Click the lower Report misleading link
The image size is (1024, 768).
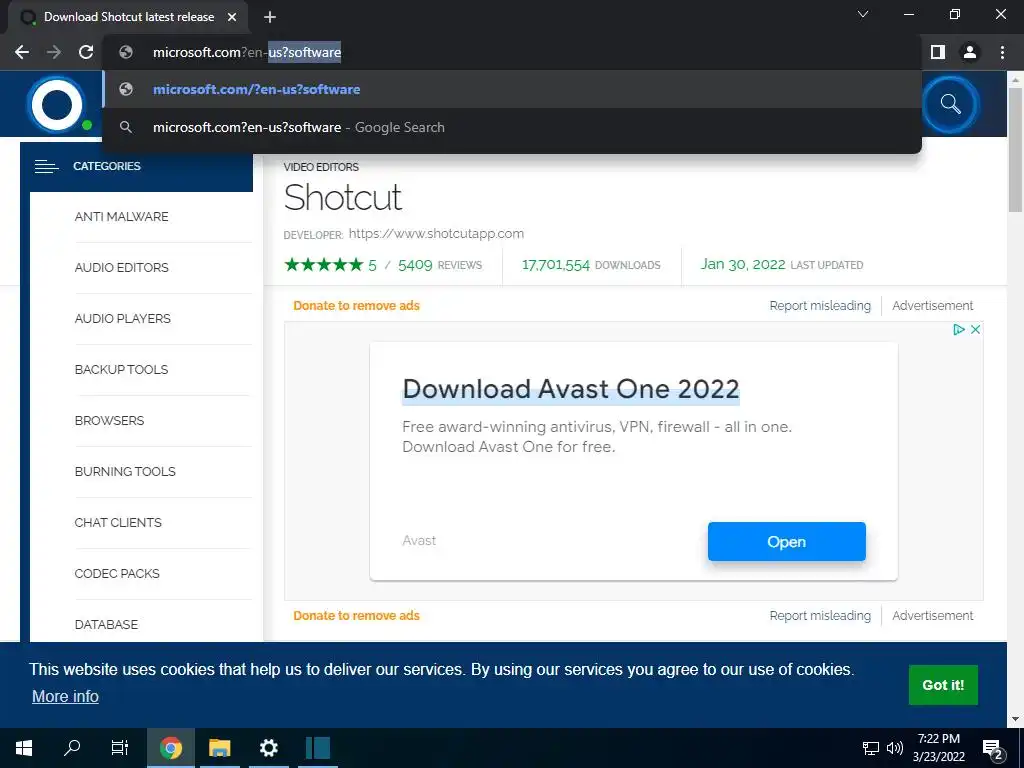click(820, 616)
